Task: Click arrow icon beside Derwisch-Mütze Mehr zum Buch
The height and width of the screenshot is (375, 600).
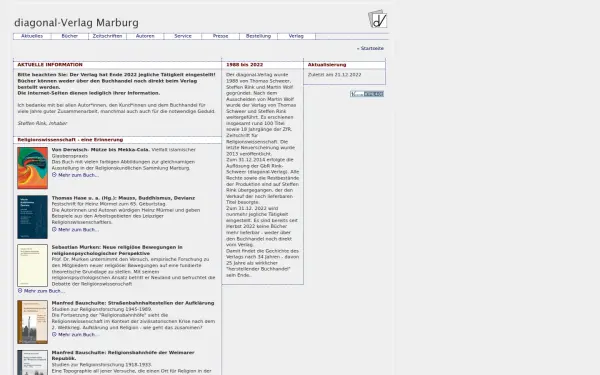Action: click(54, 175)
